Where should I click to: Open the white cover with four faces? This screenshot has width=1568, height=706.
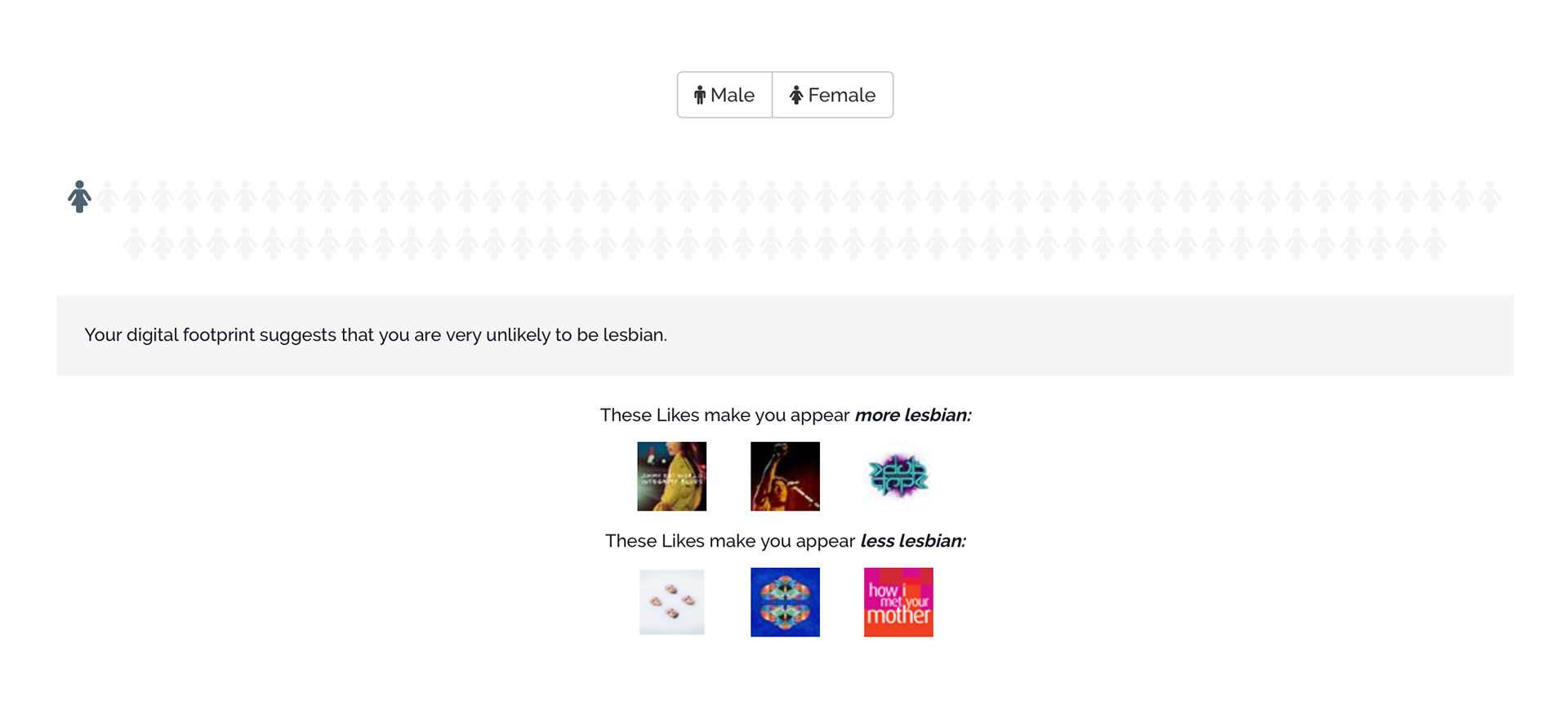[x=671, y=602]
